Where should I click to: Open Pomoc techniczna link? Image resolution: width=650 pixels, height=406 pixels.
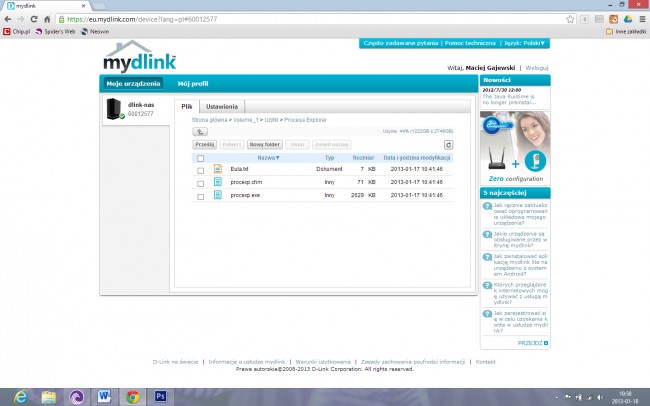(x=470, y=43)
